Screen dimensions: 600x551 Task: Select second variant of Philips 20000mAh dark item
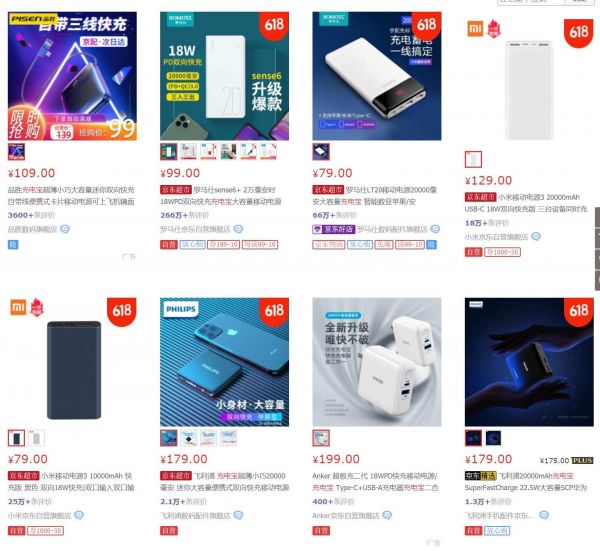point(493,438)
